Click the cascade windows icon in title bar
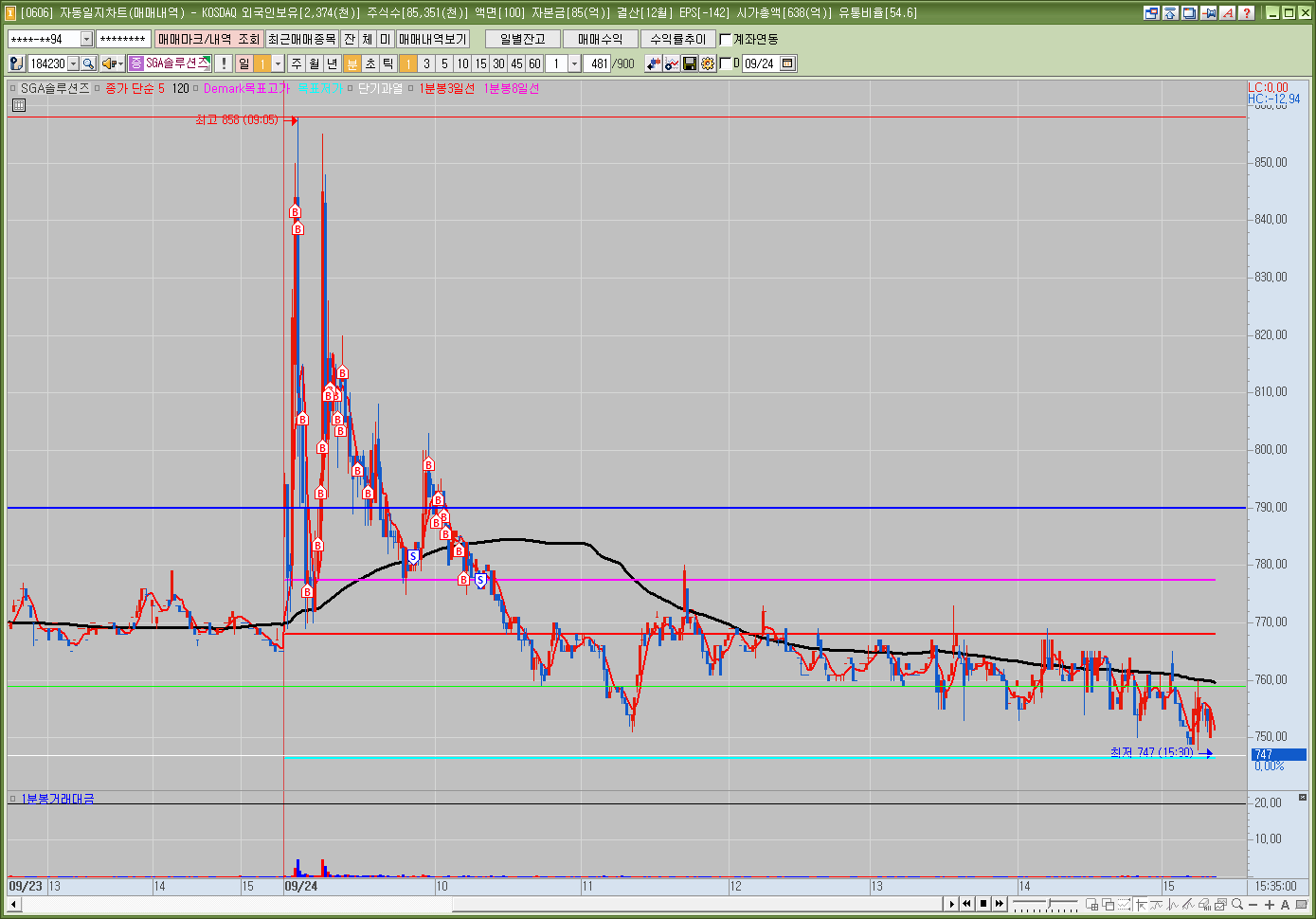This screenshot has width=1316, height=919. (x=1189, y=12)
